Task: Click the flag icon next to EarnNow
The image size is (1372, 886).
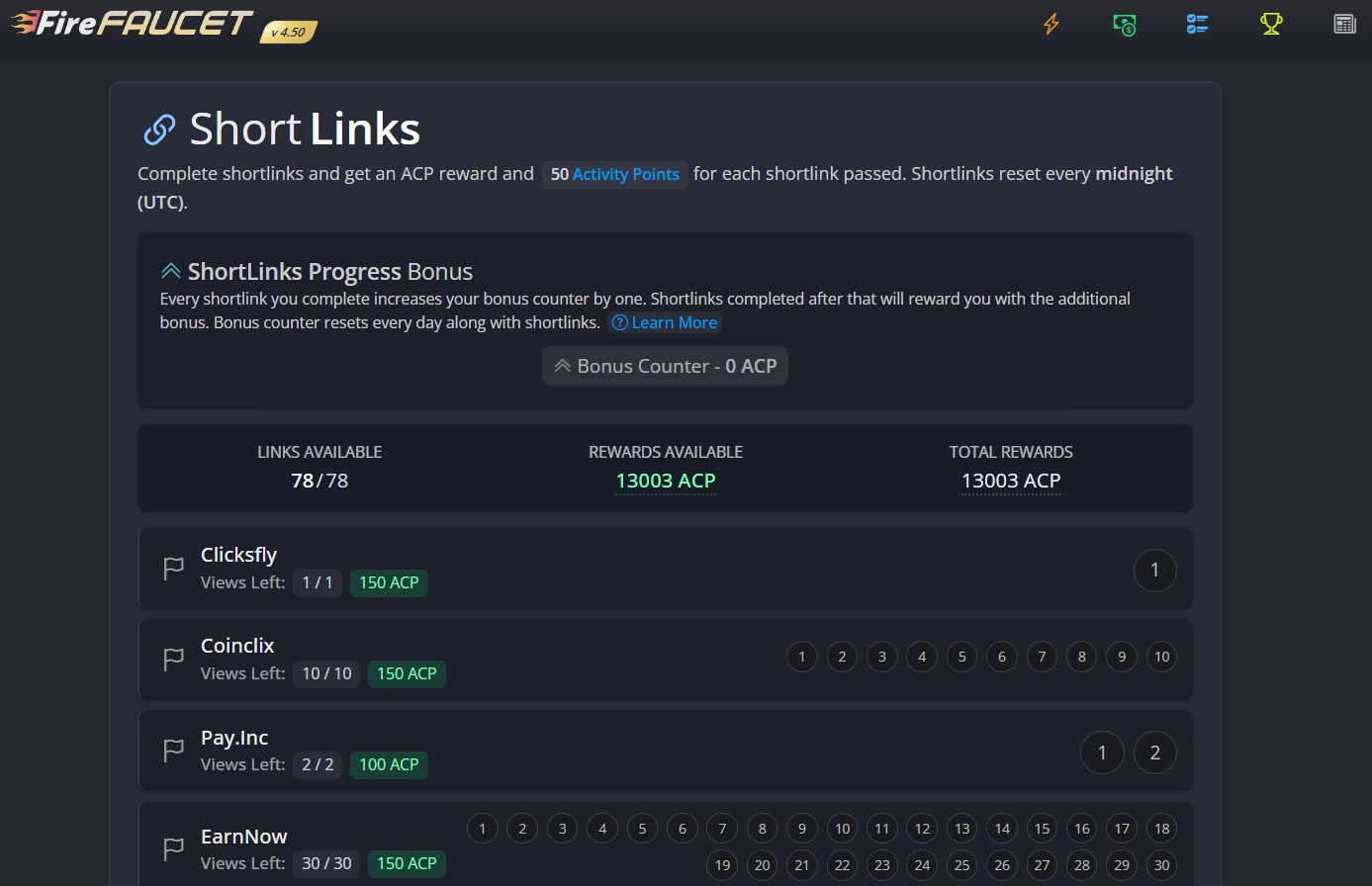Action: click(x=173, y=848)
